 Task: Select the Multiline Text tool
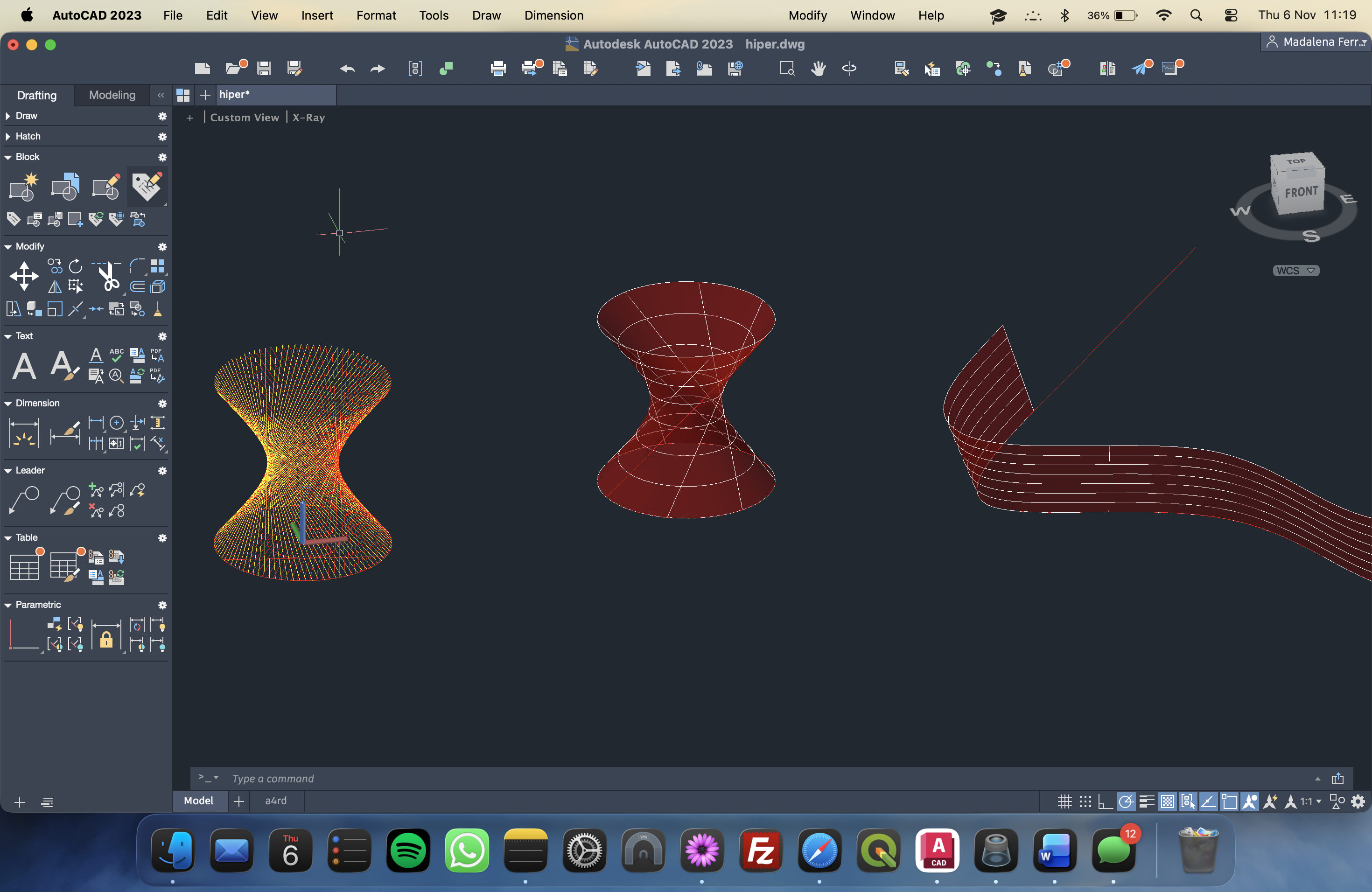24,365
